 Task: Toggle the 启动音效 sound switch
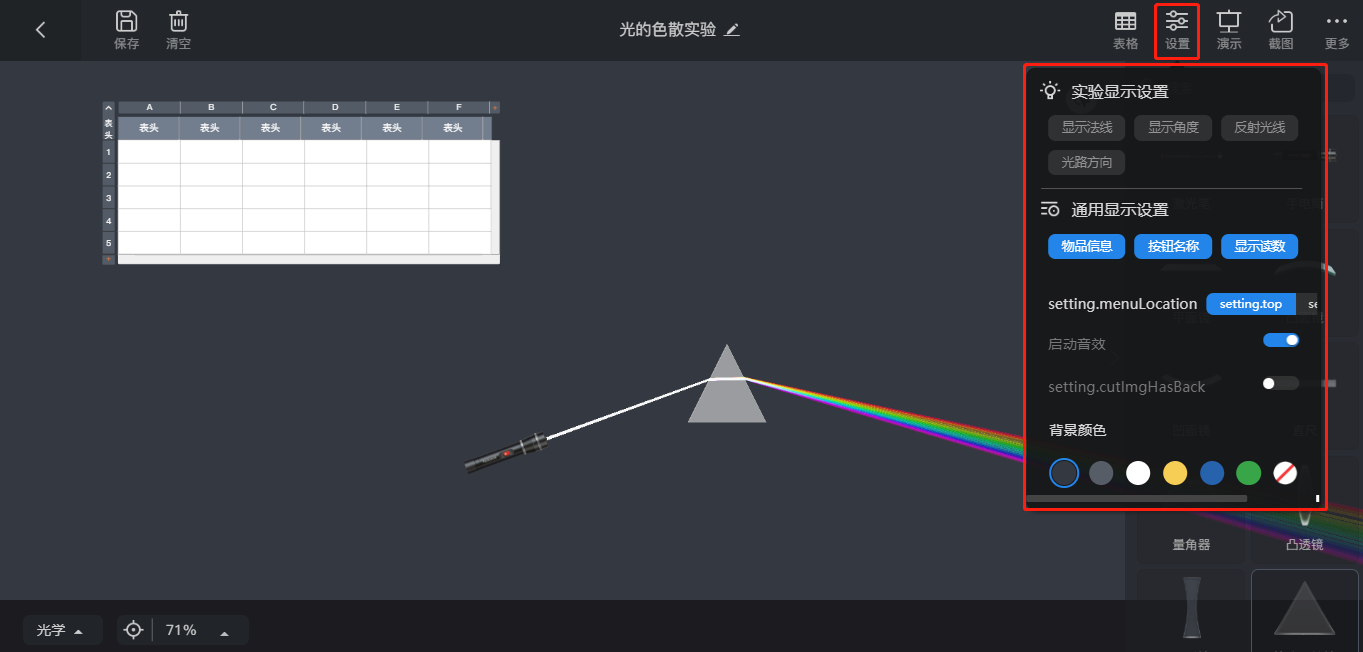[1281, 340]
